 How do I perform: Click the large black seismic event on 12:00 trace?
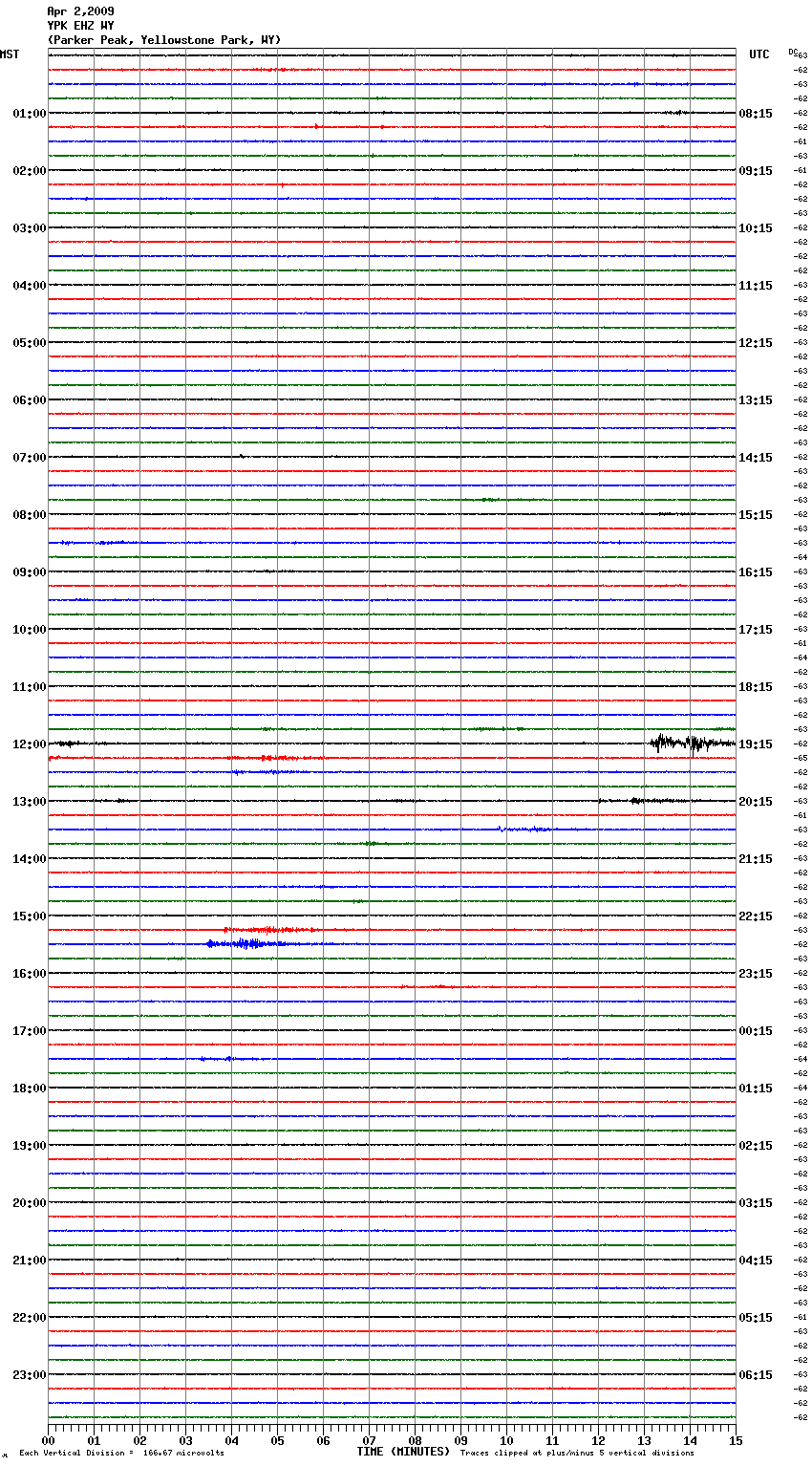(x=692, y=743)
